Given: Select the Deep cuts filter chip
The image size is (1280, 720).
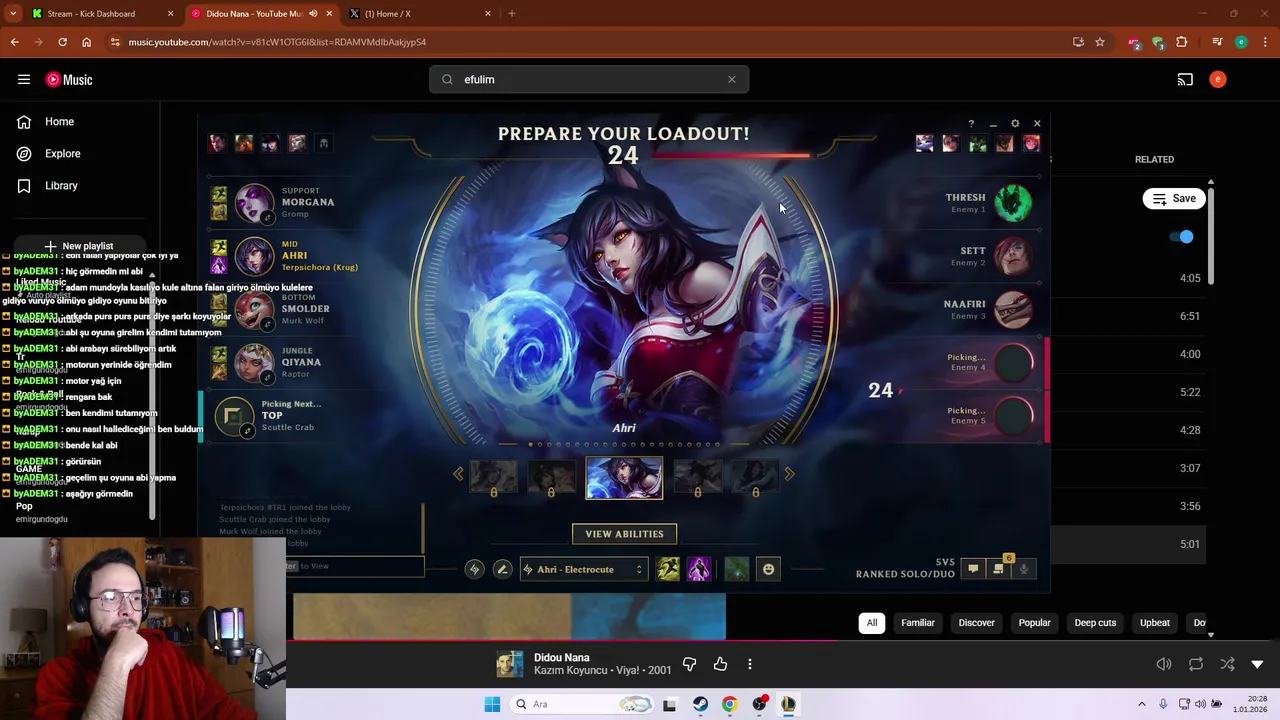Looking at the screenshot, I should coord(1095,623).
